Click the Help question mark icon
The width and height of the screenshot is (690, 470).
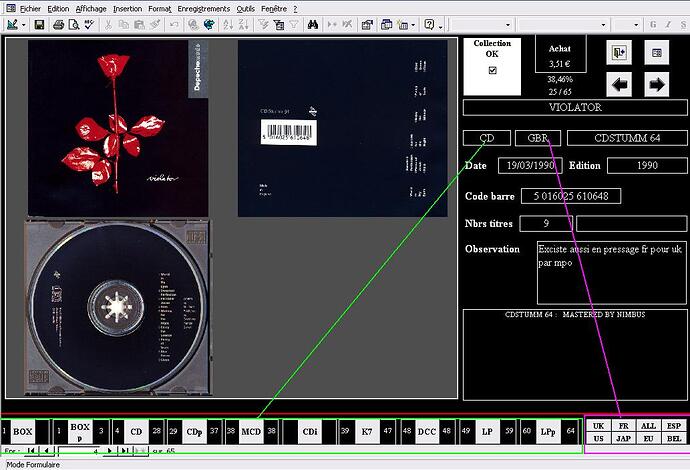click(x=429, y=25)
